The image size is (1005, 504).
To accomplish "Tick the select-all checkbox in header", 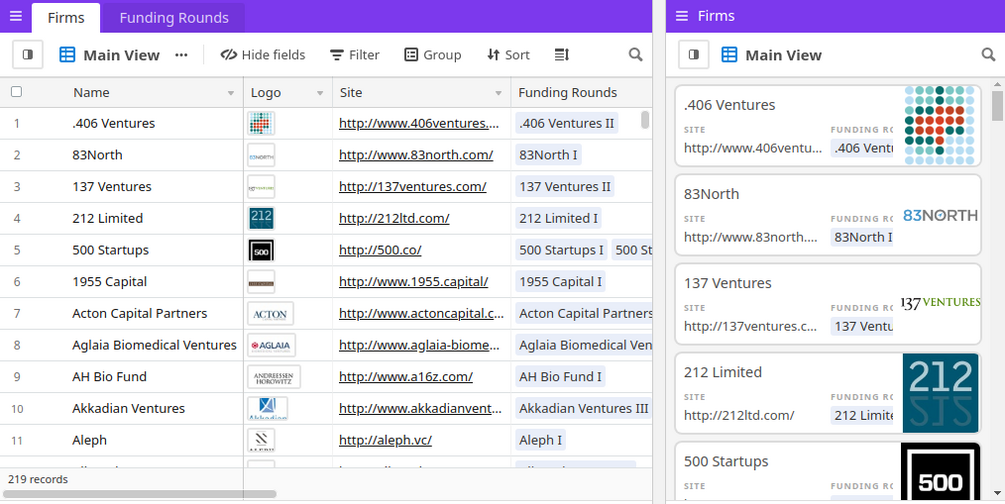I will tap(17, 92).
